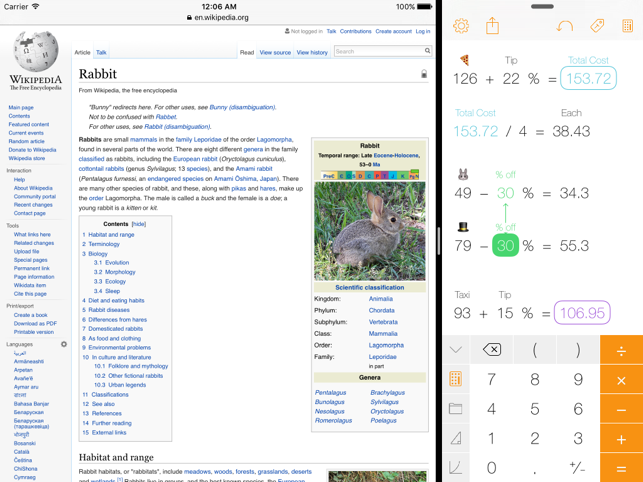This screenshot has height=482, width=643.
Task: Tap the en.wikipedia.org address bar
Action: (218, 18)
